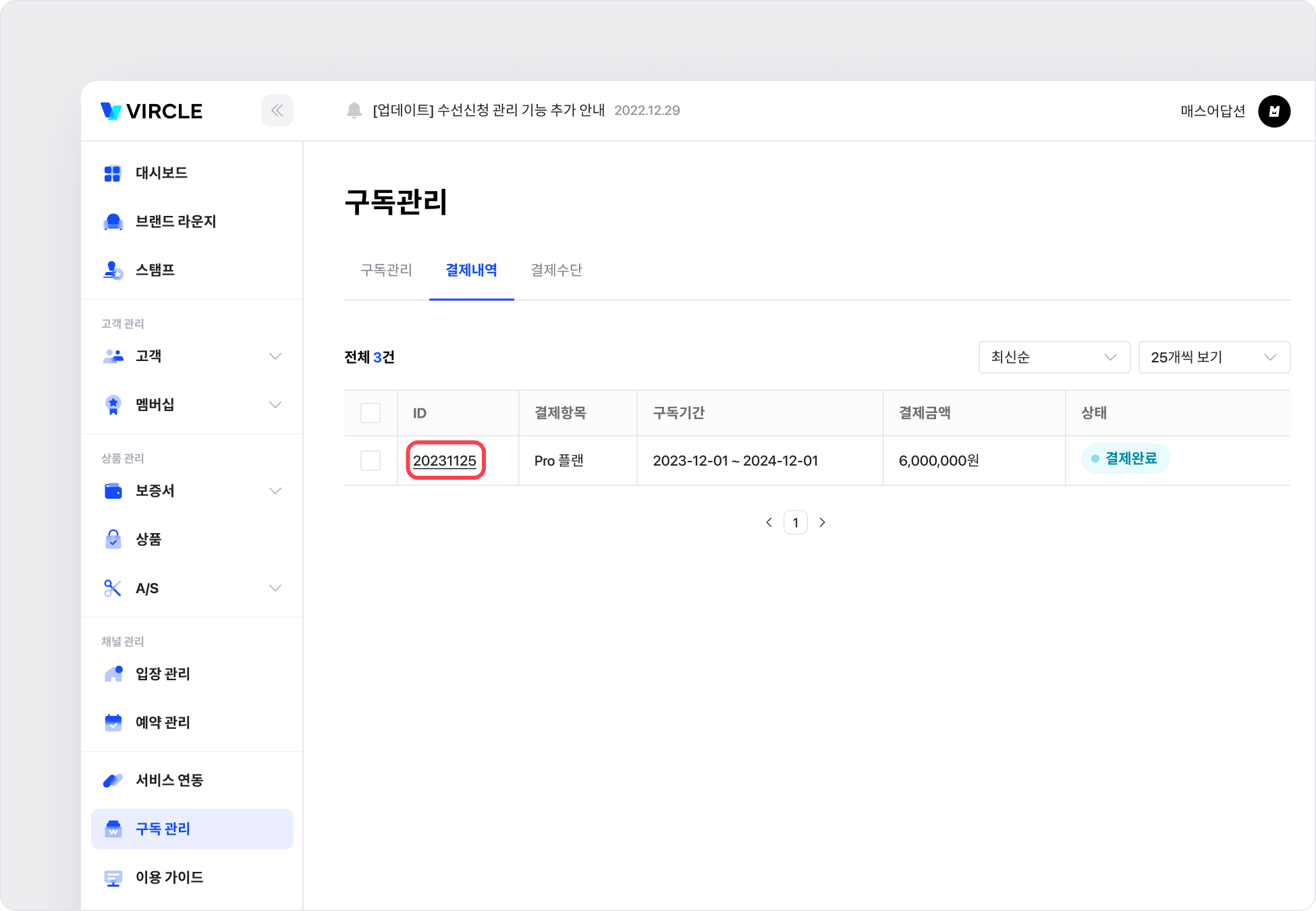This screenshot has width=1316, height=911.
Task: Go to next page arrow
Action: click(822, 522)
